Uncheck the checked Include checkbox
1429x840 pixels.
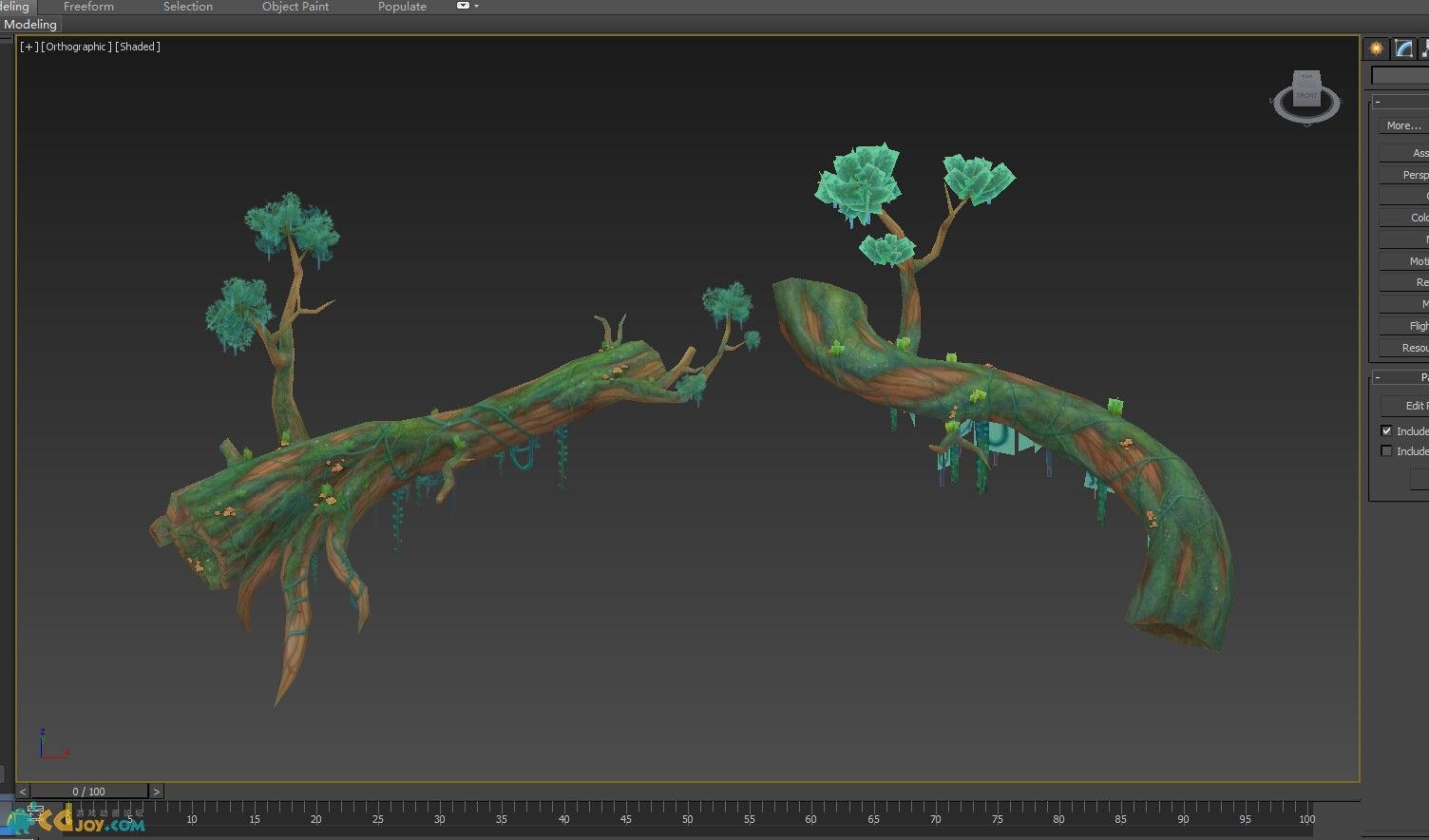[x=1386, y=430]
